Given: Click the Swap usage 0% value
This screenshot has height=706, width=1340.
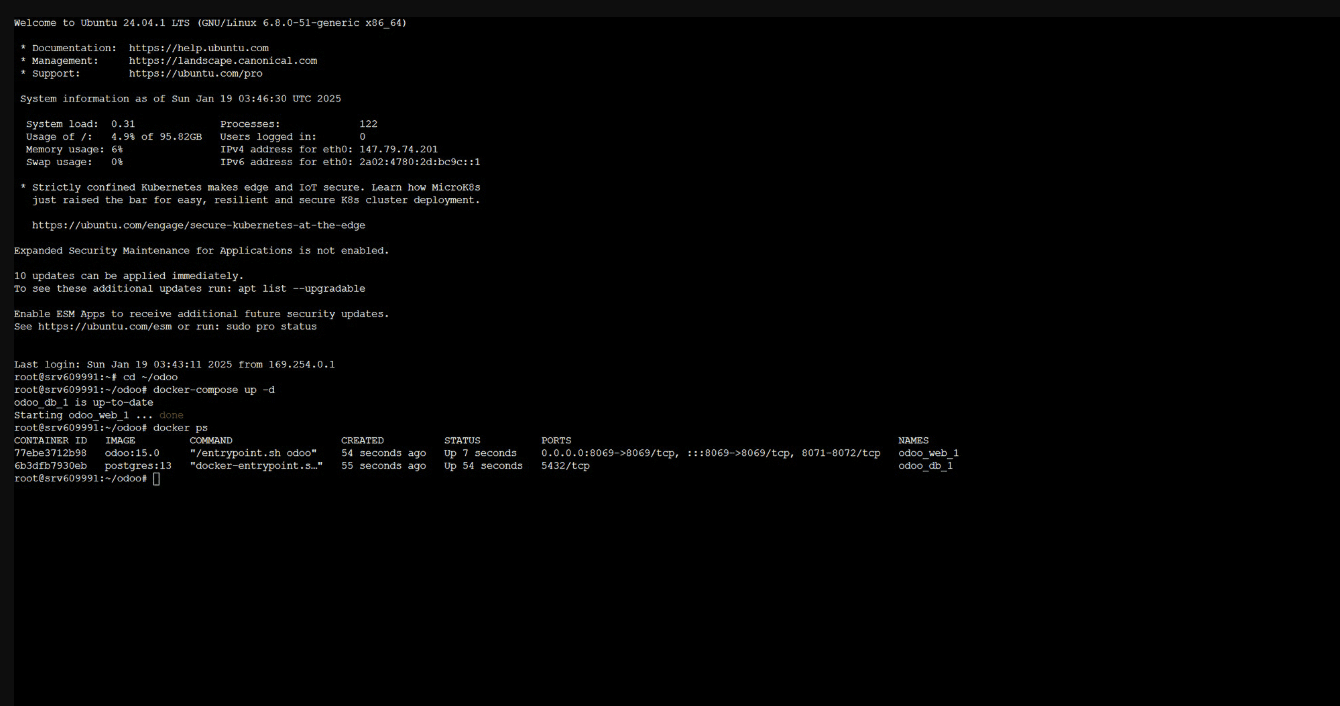Looking at the screenshot, I should pyautogui.click(x=117, y=162).
